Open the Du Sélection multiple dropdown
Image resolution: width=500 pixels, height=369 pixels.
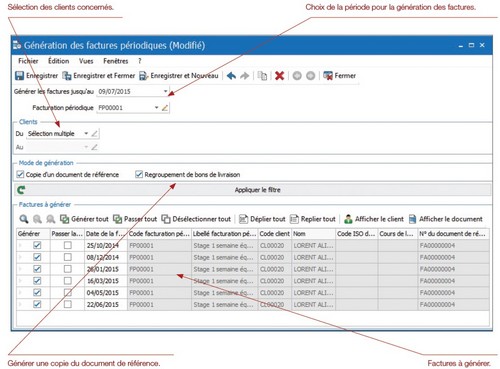(x=86, y=134)
